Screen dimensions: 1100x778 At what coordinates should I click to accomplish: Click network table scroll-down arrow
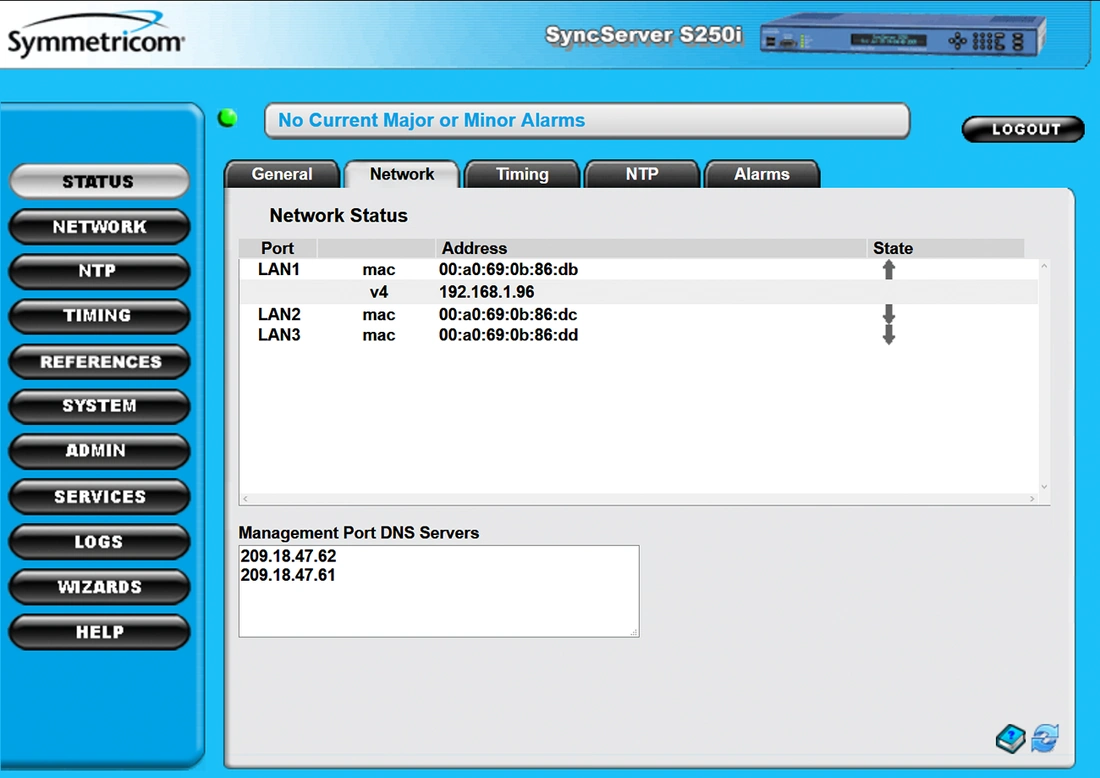pyautogui.click(x=1044, y=487)
